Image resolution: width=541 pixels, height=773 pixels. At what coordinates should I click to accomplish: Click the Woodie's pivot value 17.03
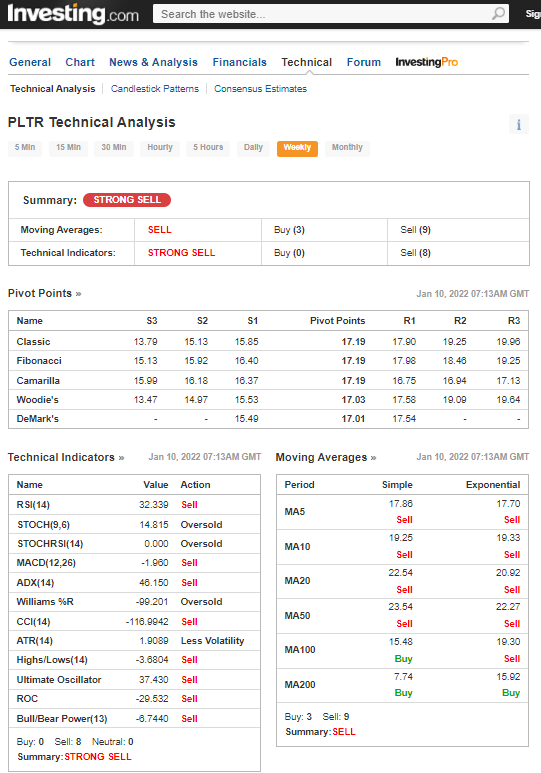pyautogui.click(x=354, y=400)
